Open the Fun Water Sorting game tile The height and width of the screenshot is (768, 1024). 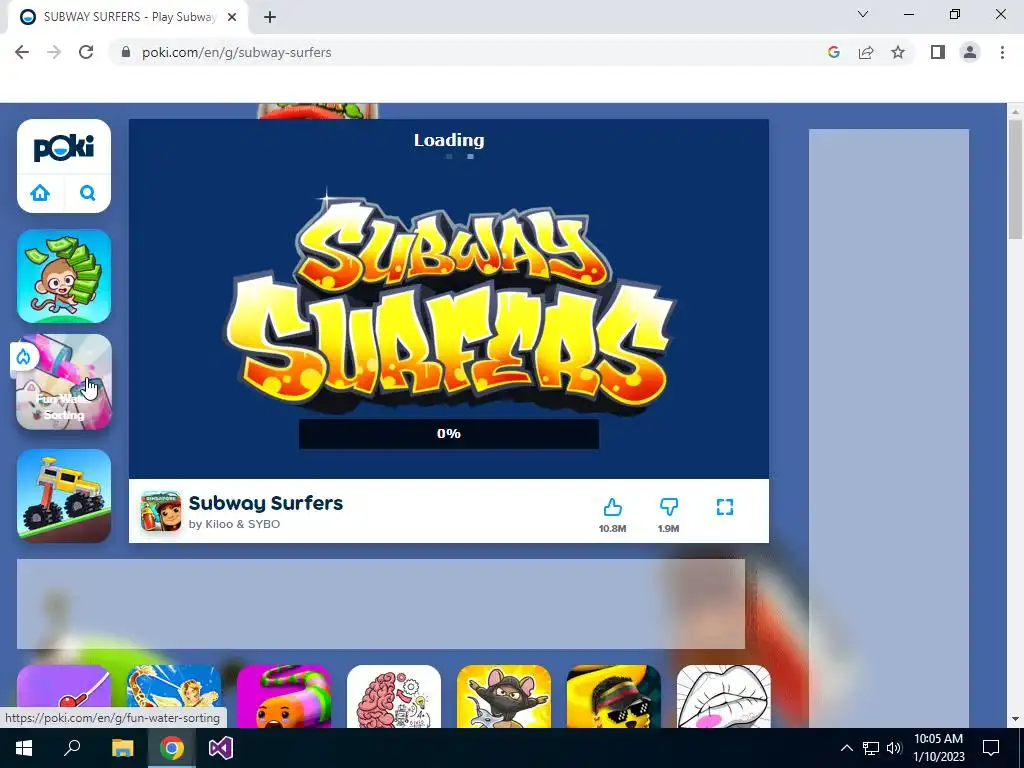click(64, 382)
